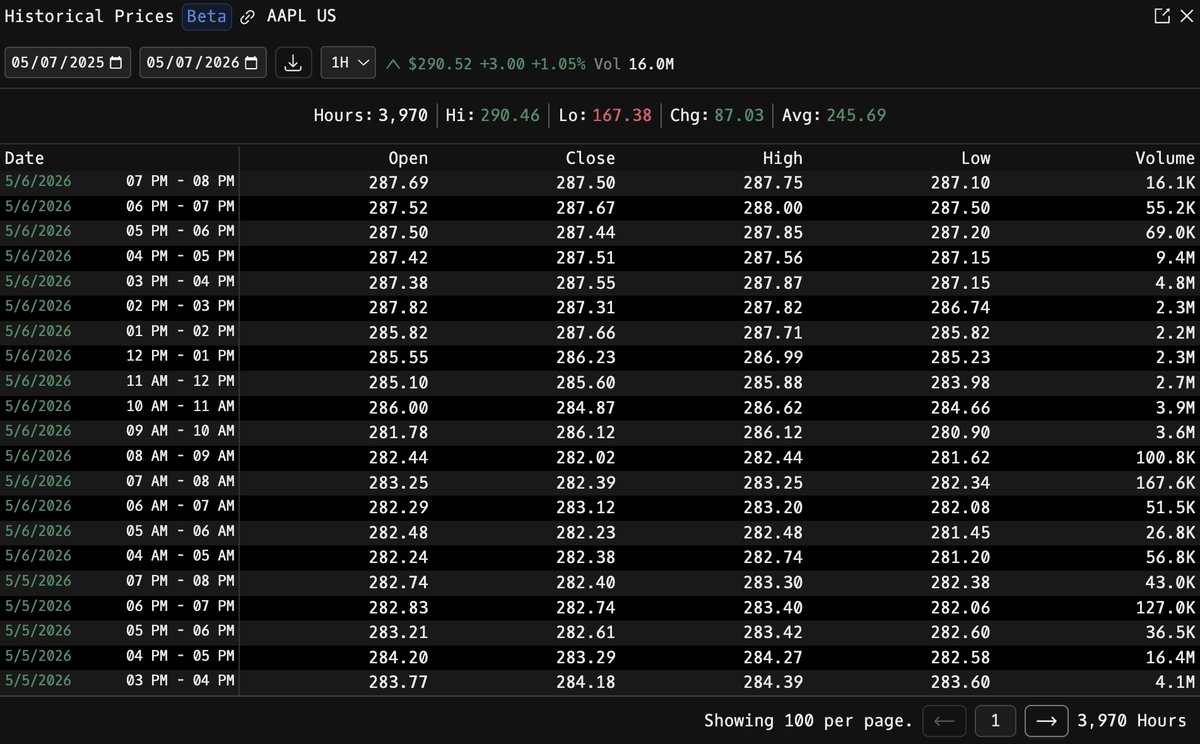Sort by the Volume column header
Image resolution: width=1200 pixels, height=744 pixels.
tap(1165, 158)
